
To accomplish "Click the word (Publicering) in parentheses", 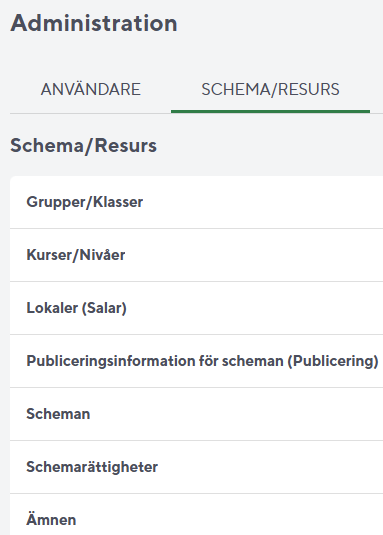I will click(333, 361).
